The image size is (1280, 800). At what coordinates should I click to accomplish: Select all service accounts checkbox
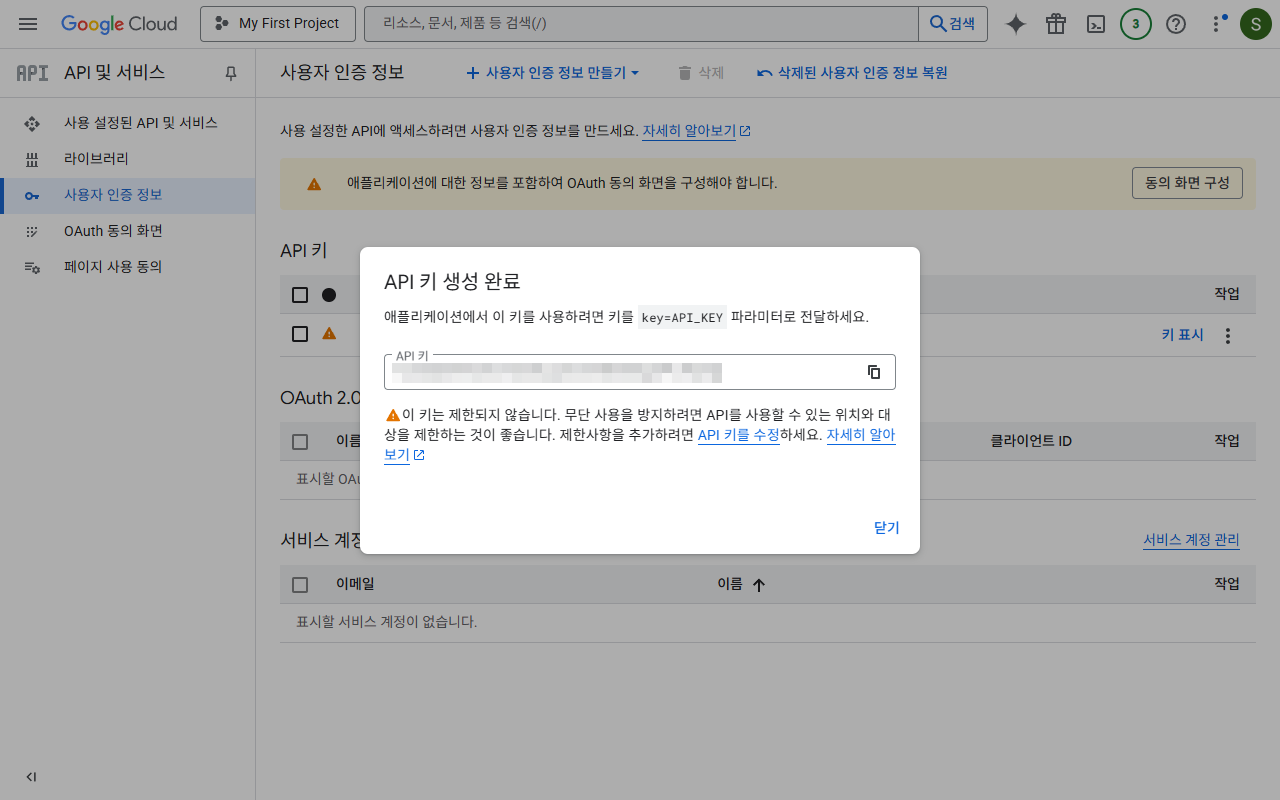point(300,585)
